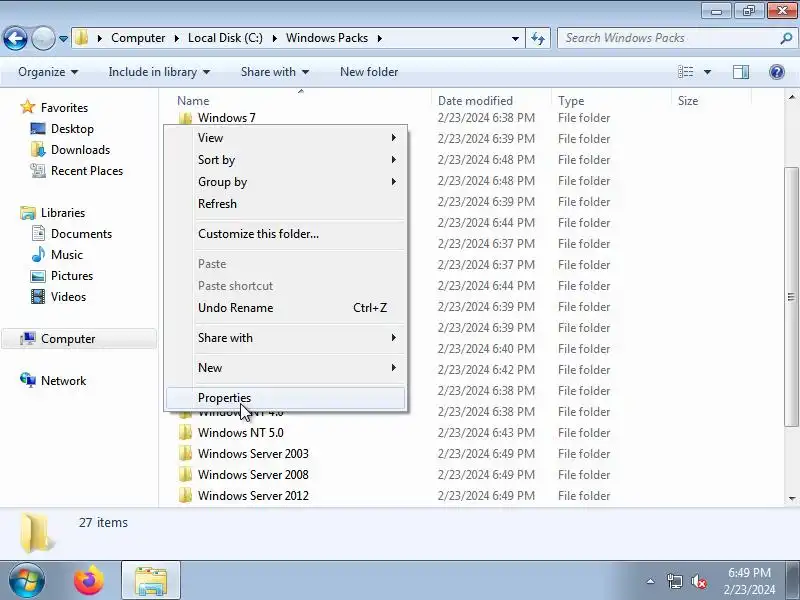The image size is (800, 600).
Task: Launch Firefox from the taskbar
Action: click(89, 580)
